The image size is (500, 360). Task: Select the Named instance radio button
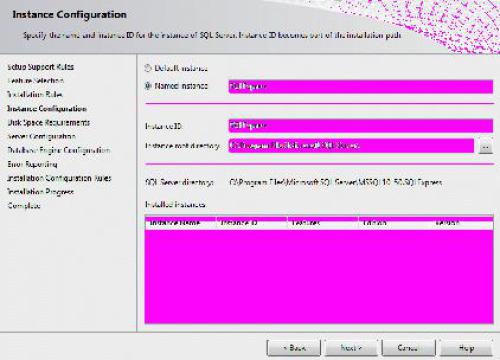(148, 86)
